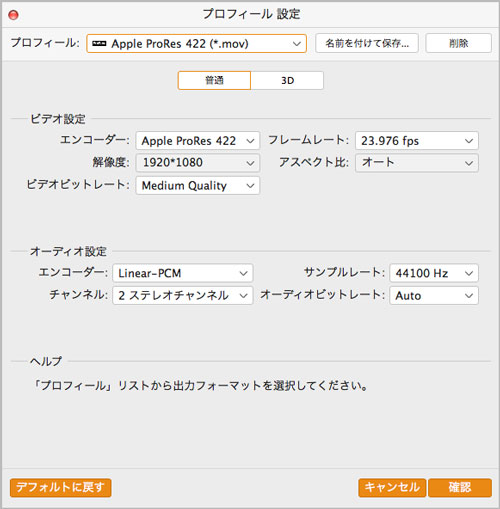Click the help text about 出力フォーマット

200,386
